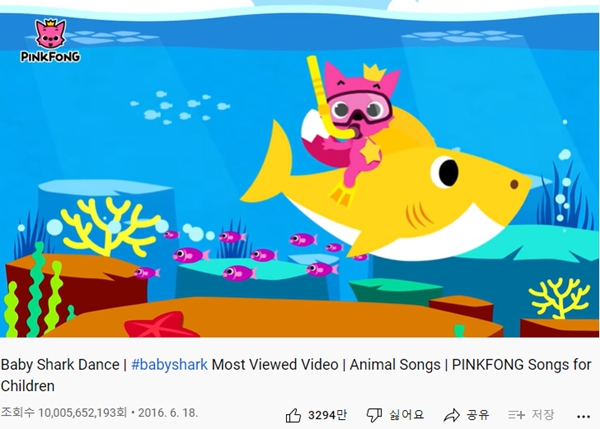Click the 저장 save label
The height and width of the screenshot is (429, 600).
tap(543, 414)
